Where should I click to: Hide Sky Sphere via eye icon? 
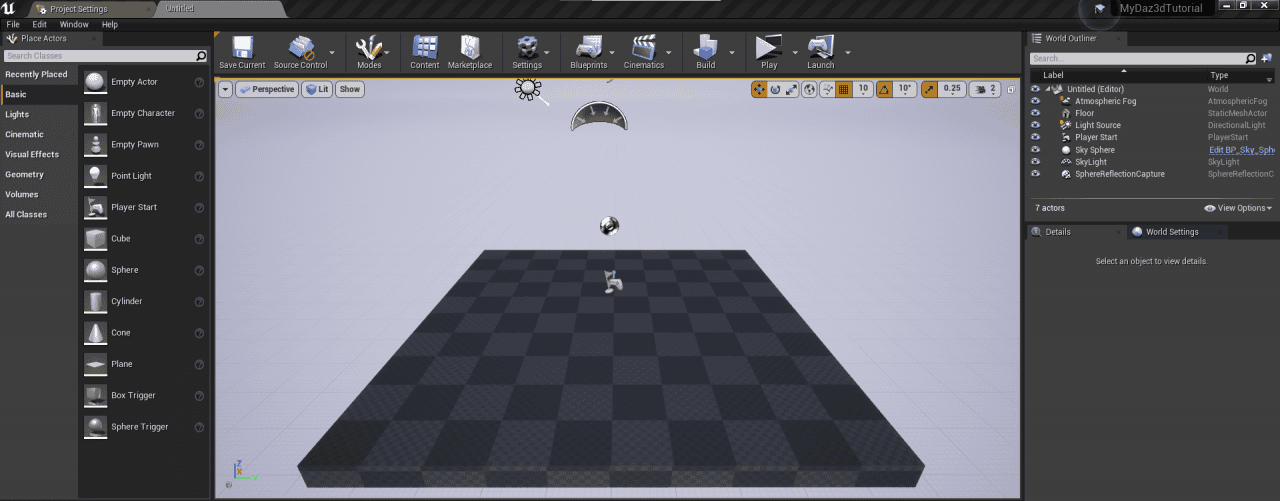coord(1035,150)
